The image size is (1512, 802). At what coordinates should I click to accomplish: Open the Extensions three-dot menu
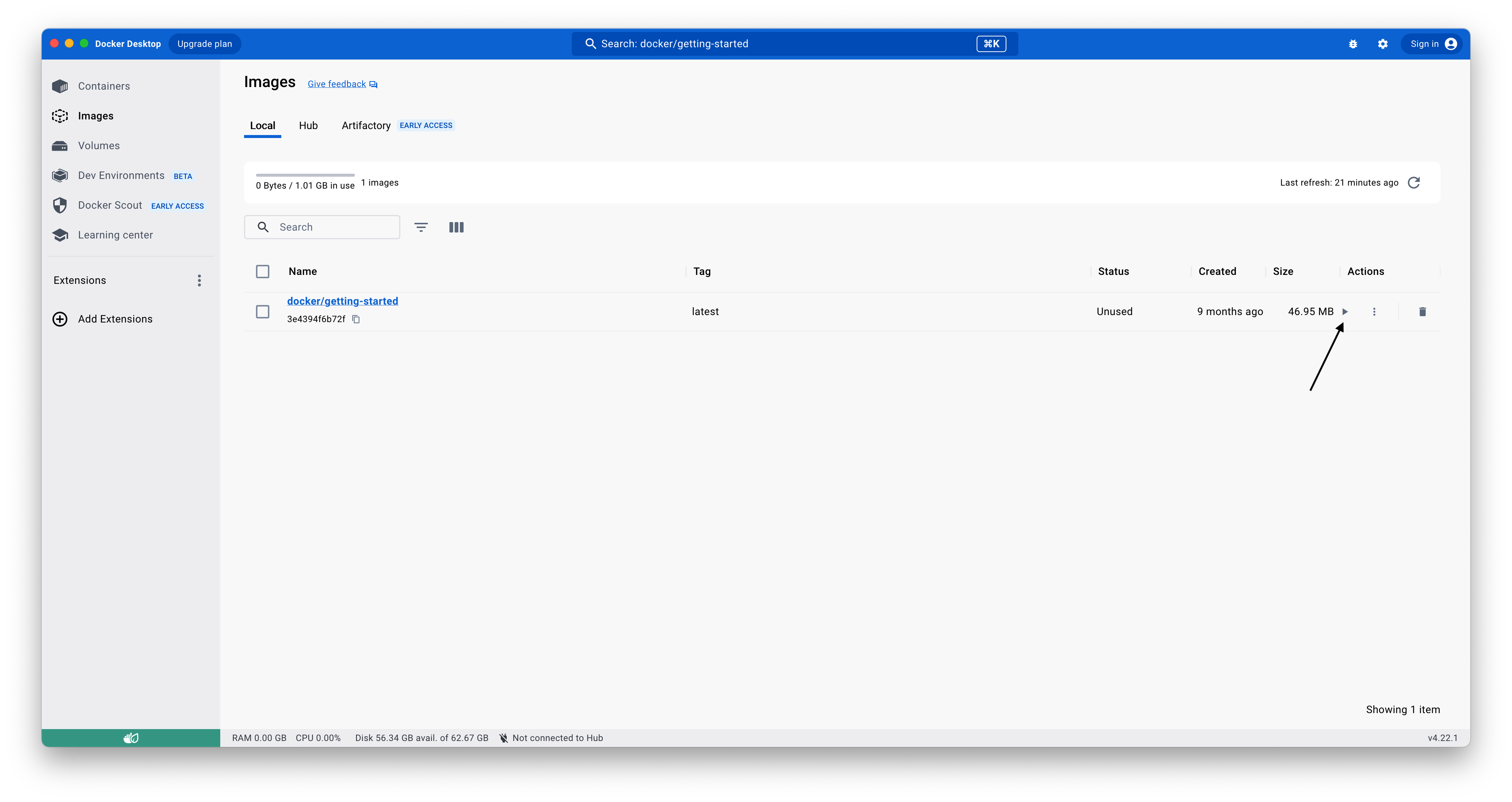click(199, 280)
